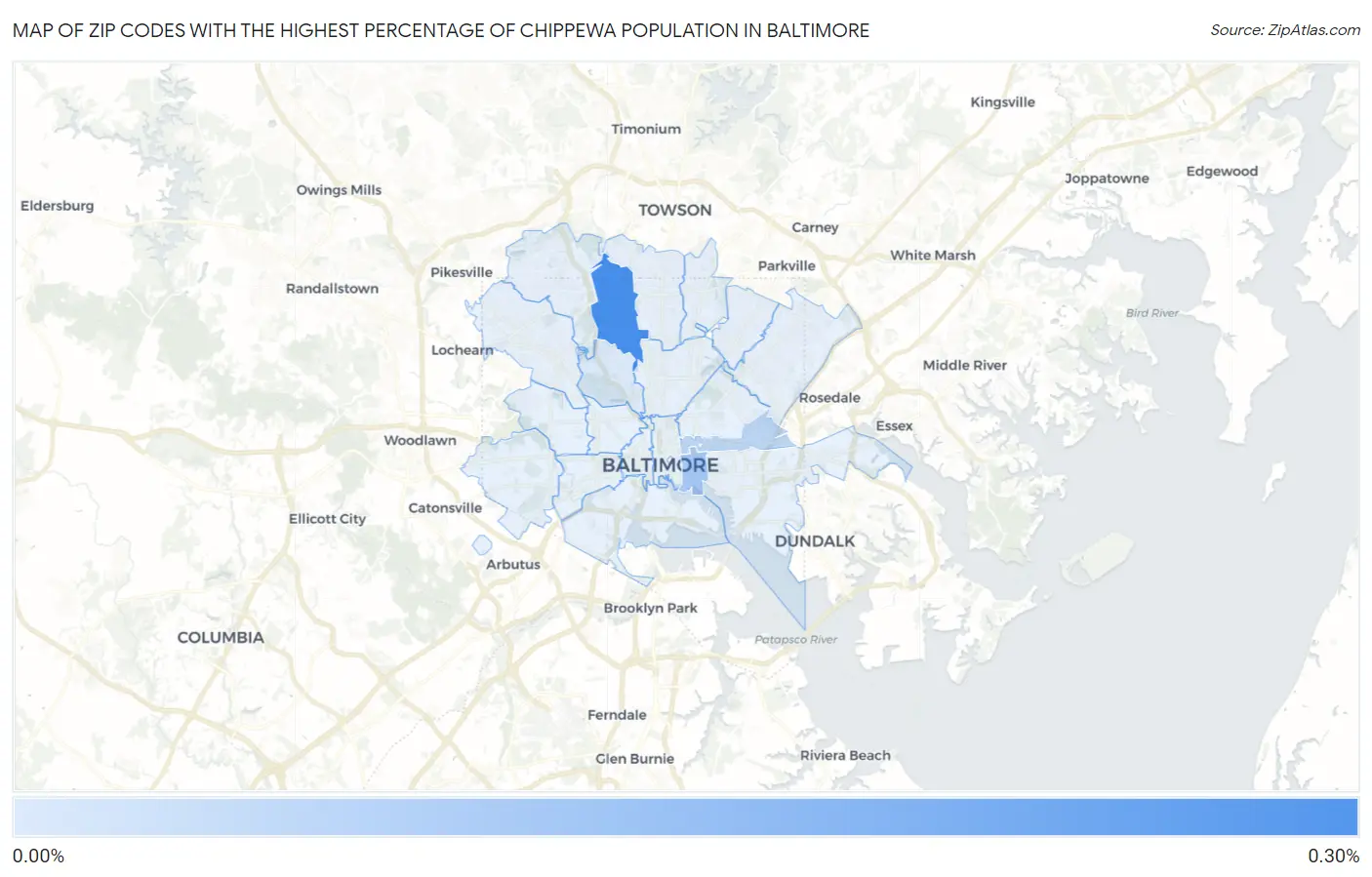Click the Ferndale label
The width and height of the screenshot is (1372, 877).
[617, 715]
